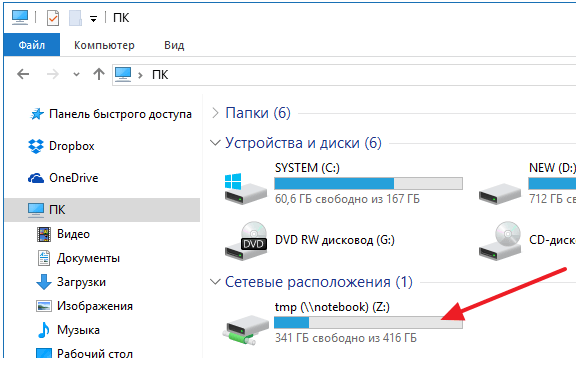
Task: Expand the Папки (6) group
Action: coord(215,113)
